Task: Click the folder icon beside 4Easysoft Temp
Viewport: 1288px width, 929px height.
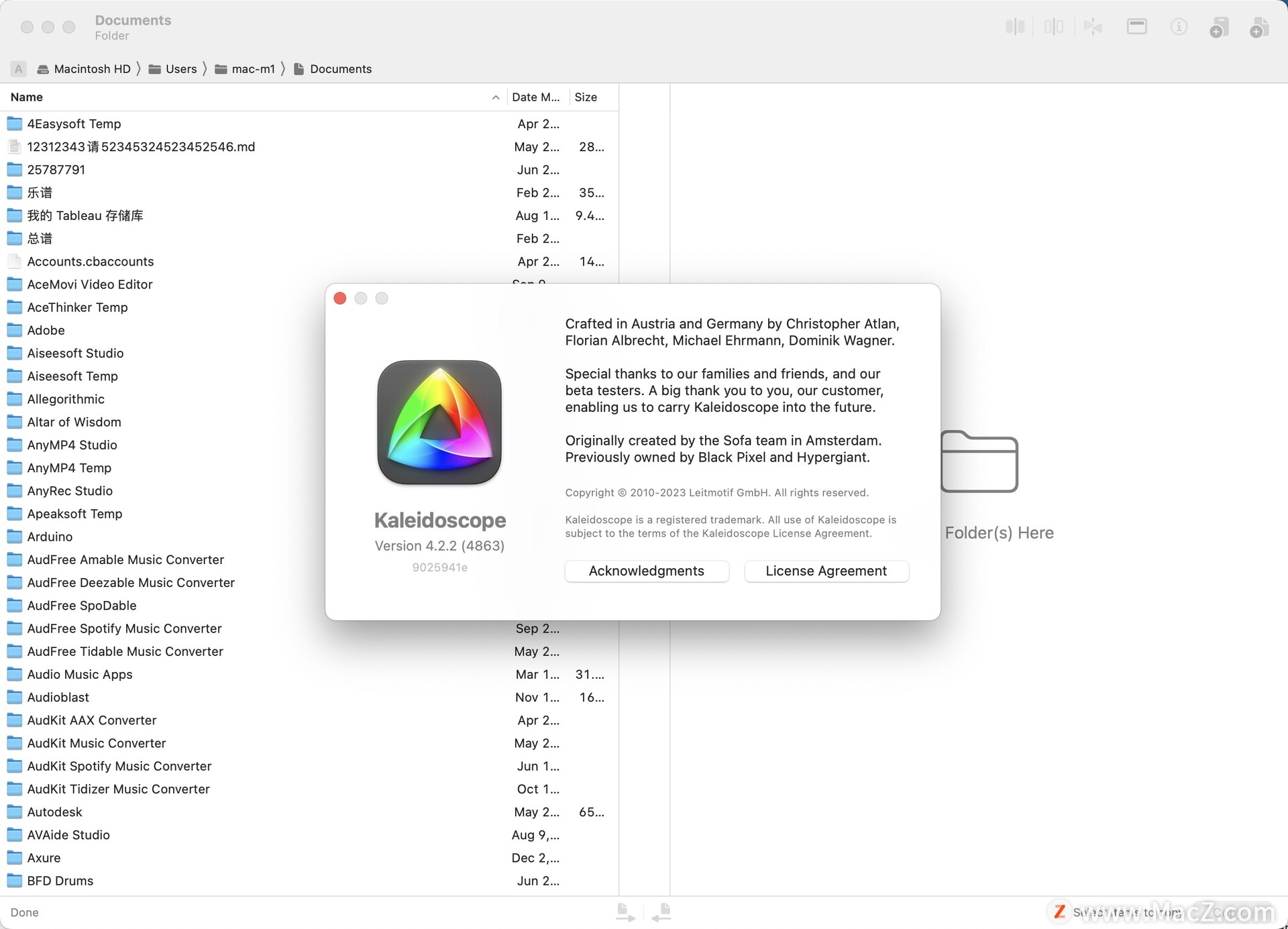Action: [x=15, y=123]
